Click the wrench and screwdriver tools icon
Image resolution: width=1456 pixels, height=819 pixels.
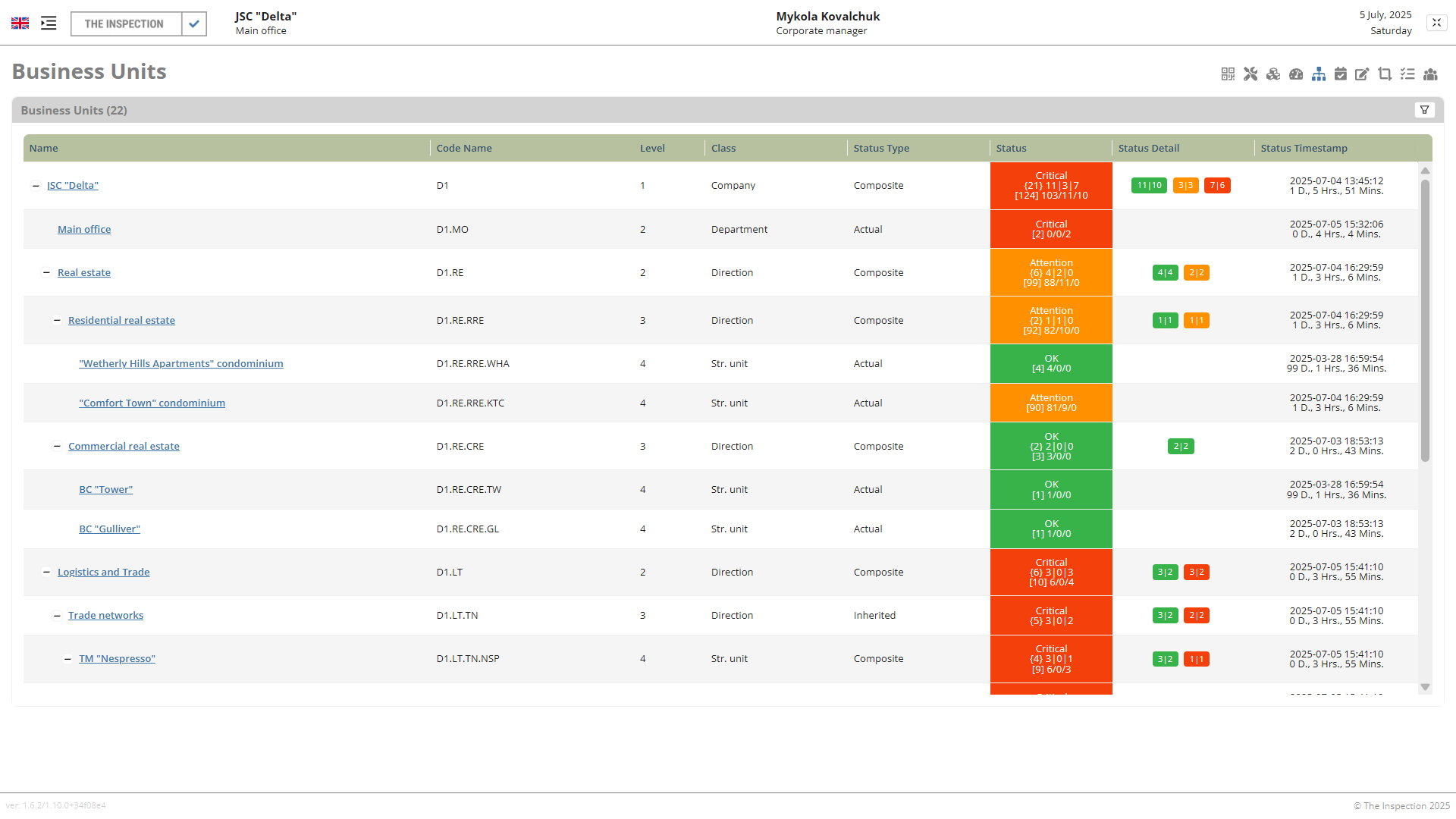tap(1250, 74)
